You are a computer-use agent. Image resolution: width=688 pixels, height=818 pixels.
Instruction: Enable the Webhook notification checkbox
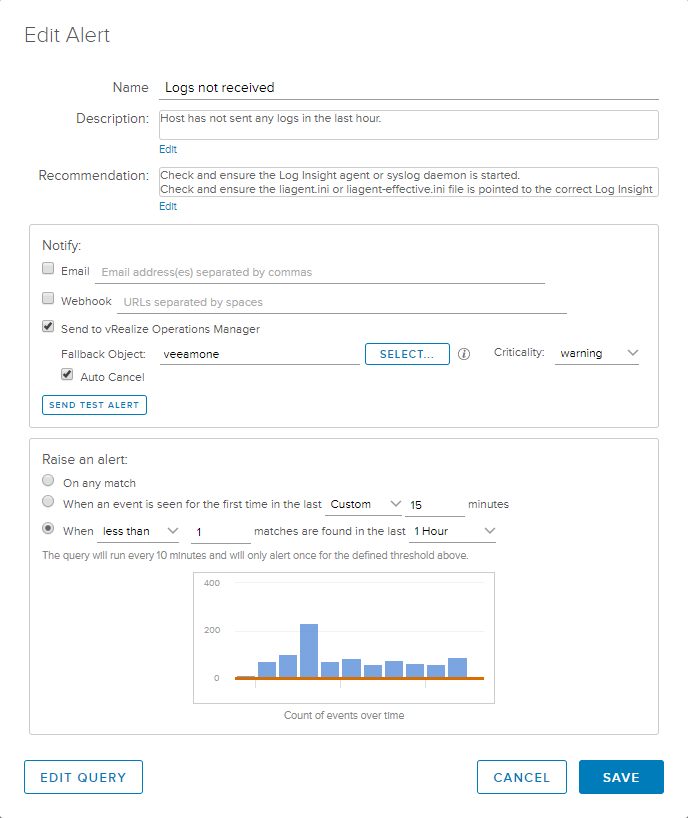pos(48,298)
